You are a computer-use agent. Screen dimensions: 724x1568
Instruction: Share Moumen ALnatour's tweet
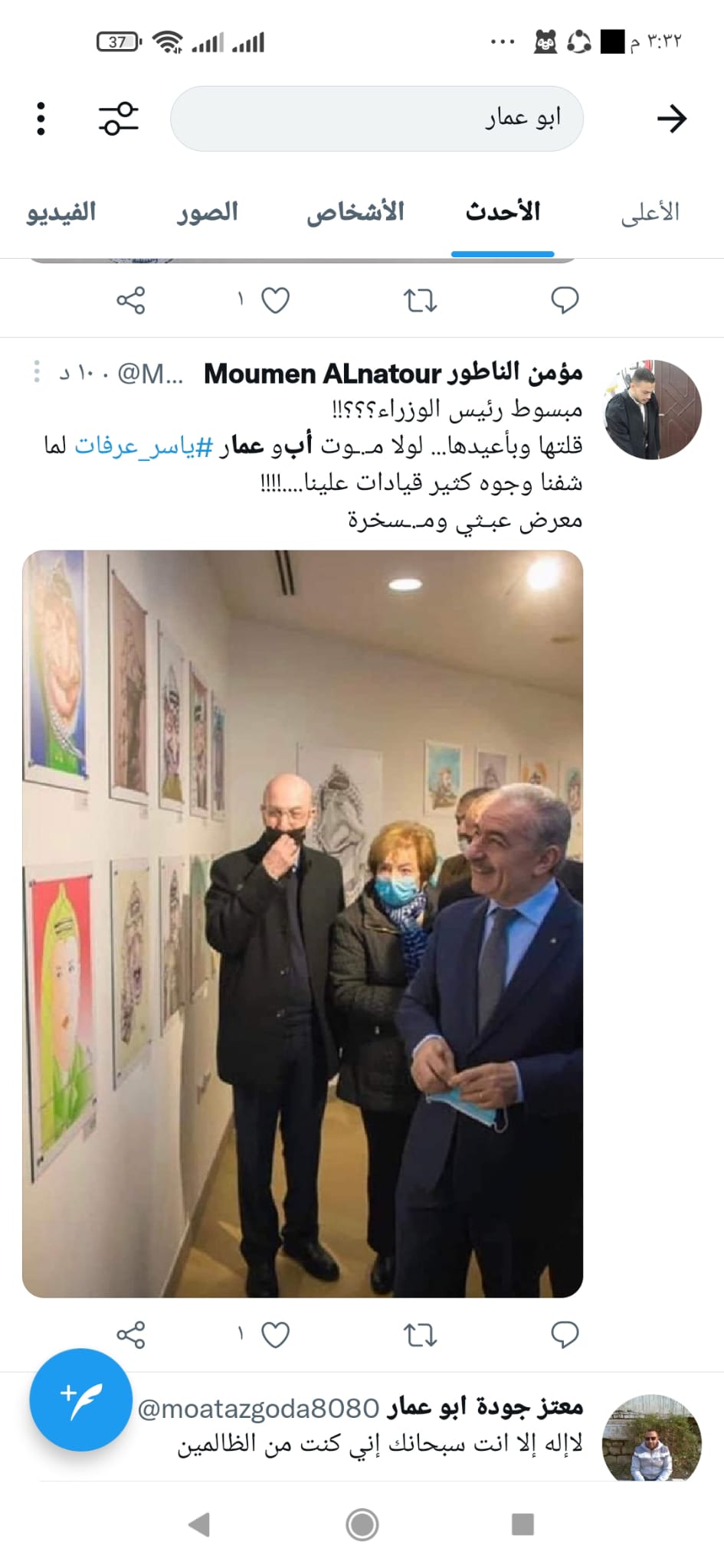130,1335
